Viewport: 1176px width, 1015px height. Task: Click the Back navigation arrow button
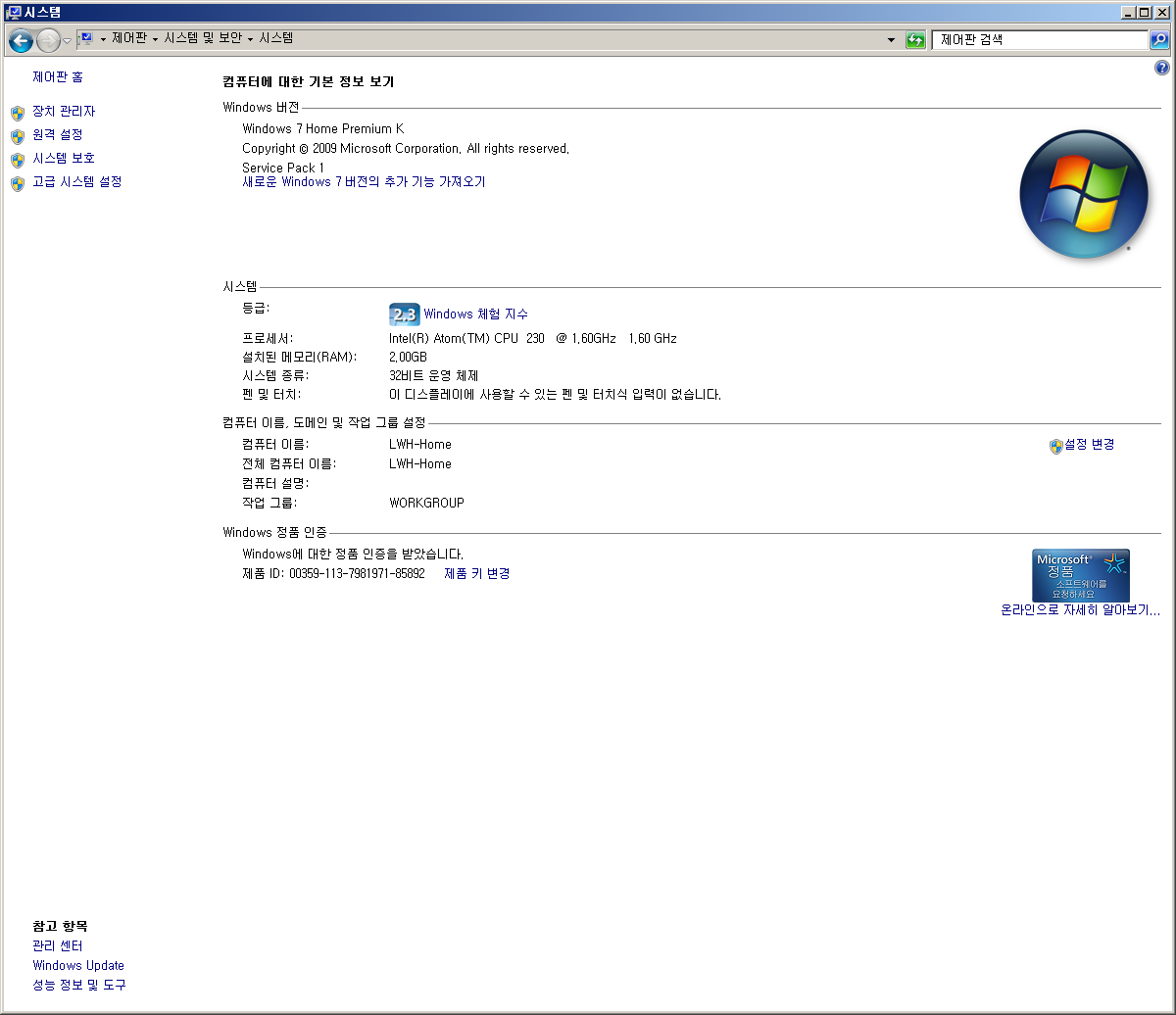tap(21, 40)
